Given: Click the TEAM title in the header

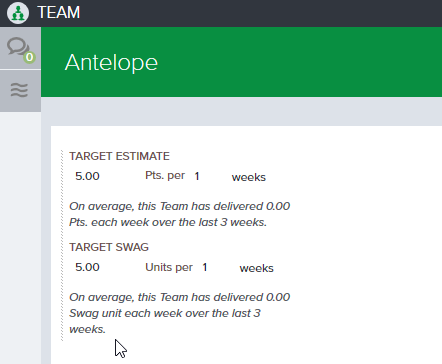Looking at the screenshot, I should click(x=59, y=13).
